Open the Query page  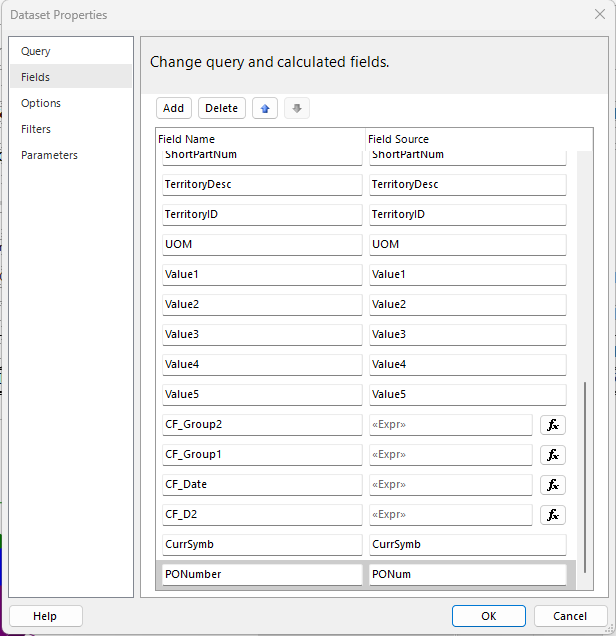(x=36, y=51)
